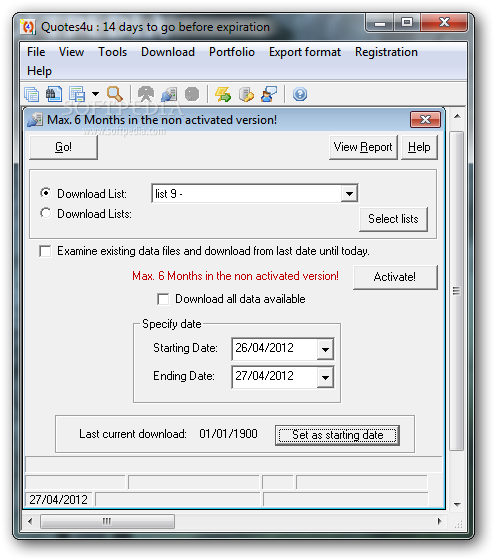Viewport: 495px width, 560px height.
Task: Click the Select lists button
Action: (393, 219)
